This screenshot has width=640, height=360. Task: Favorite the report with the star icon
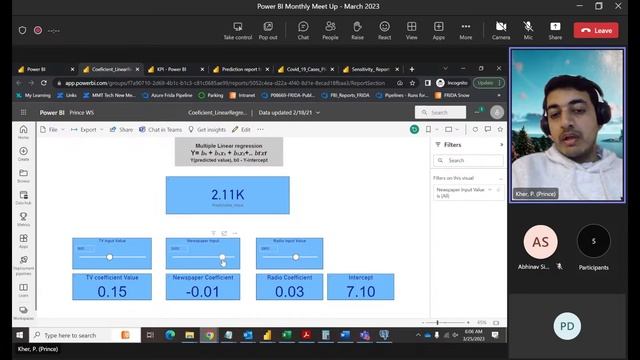click(x=500, y=129)
